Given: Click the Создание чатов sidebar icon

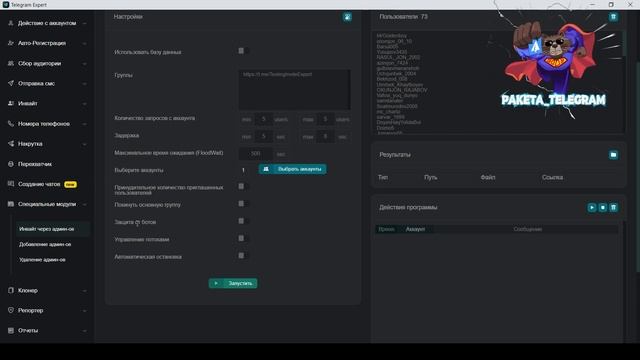Looking at the screenshot, I should [11, 184].
